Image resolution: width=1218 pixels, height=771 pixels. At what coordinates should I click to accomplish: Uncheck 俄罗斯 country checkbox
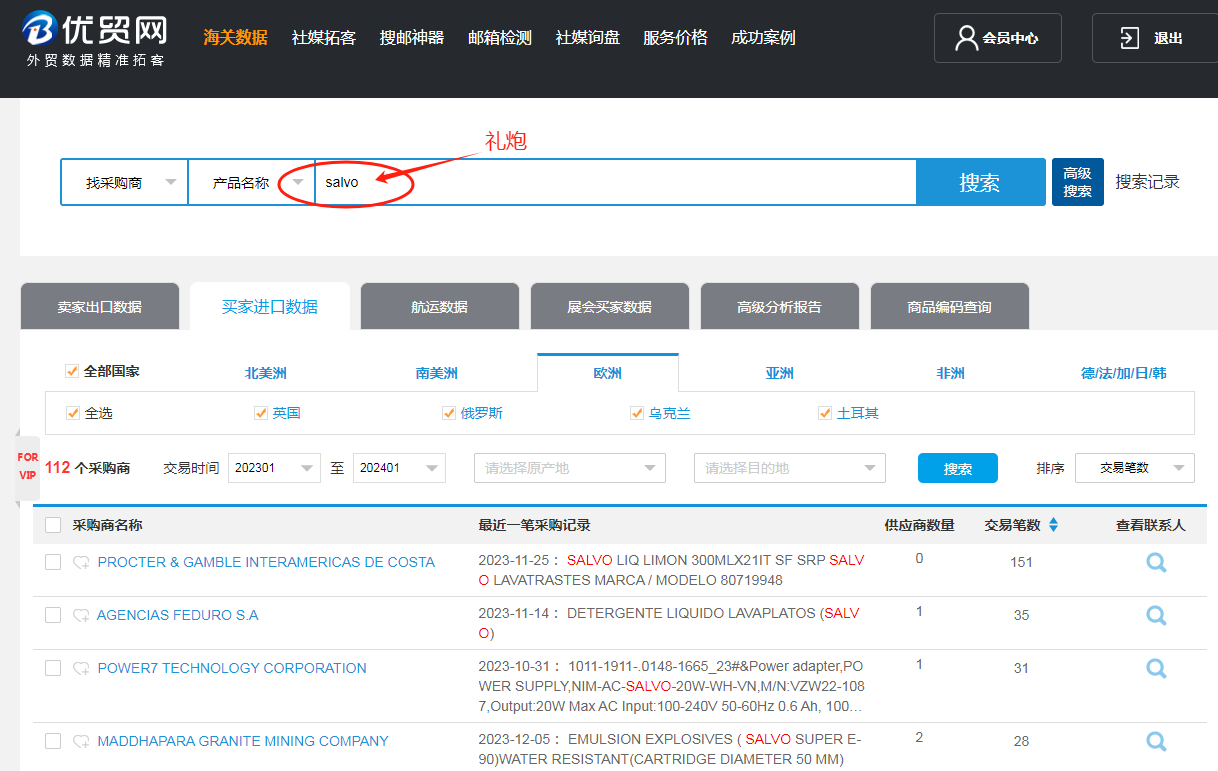coord(449,413)
